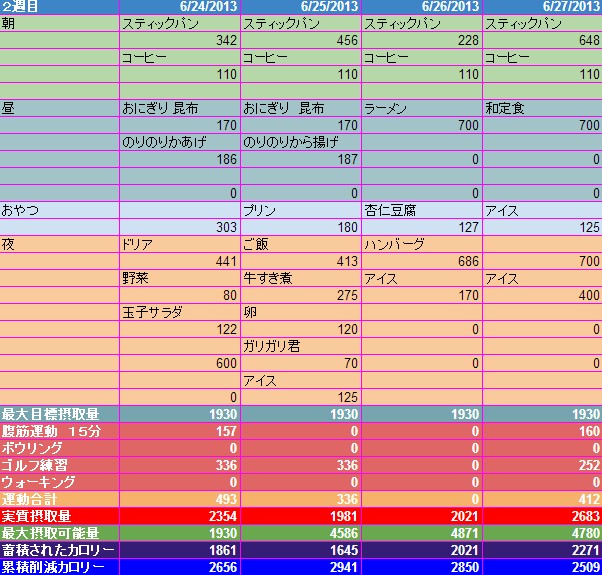Select the breakfast value 648
Screen dimensions: 602x575
click(543, 40)
